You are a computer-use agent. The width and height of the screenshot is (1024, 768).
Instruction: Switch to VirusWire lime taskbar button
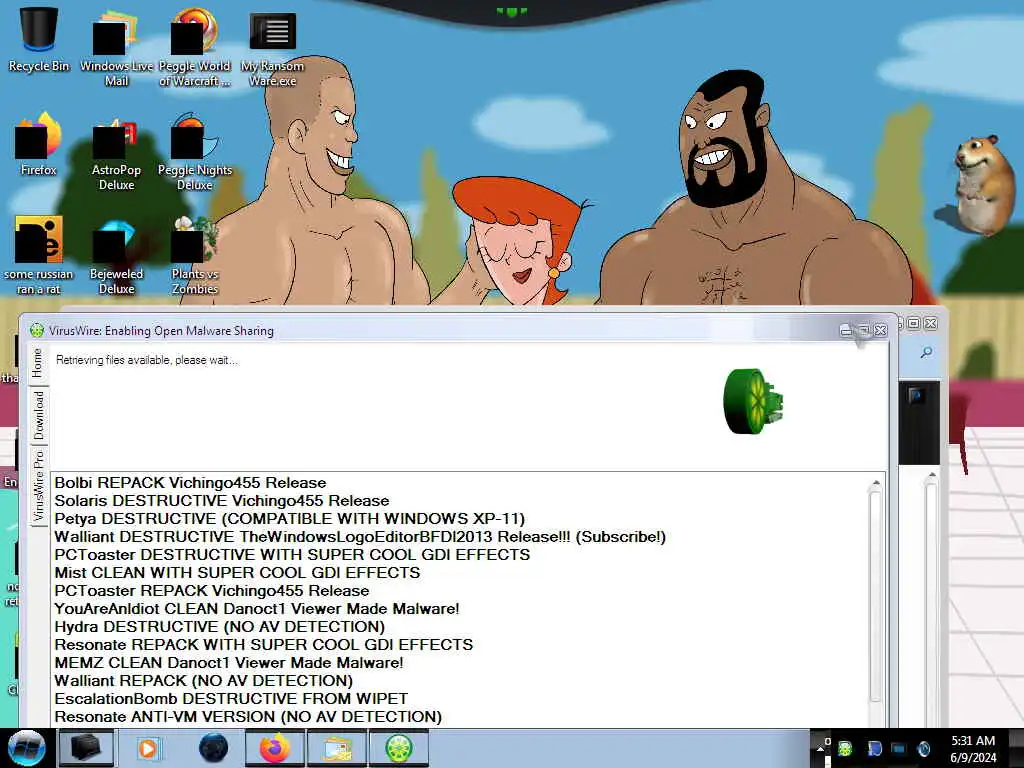point(398,748)
